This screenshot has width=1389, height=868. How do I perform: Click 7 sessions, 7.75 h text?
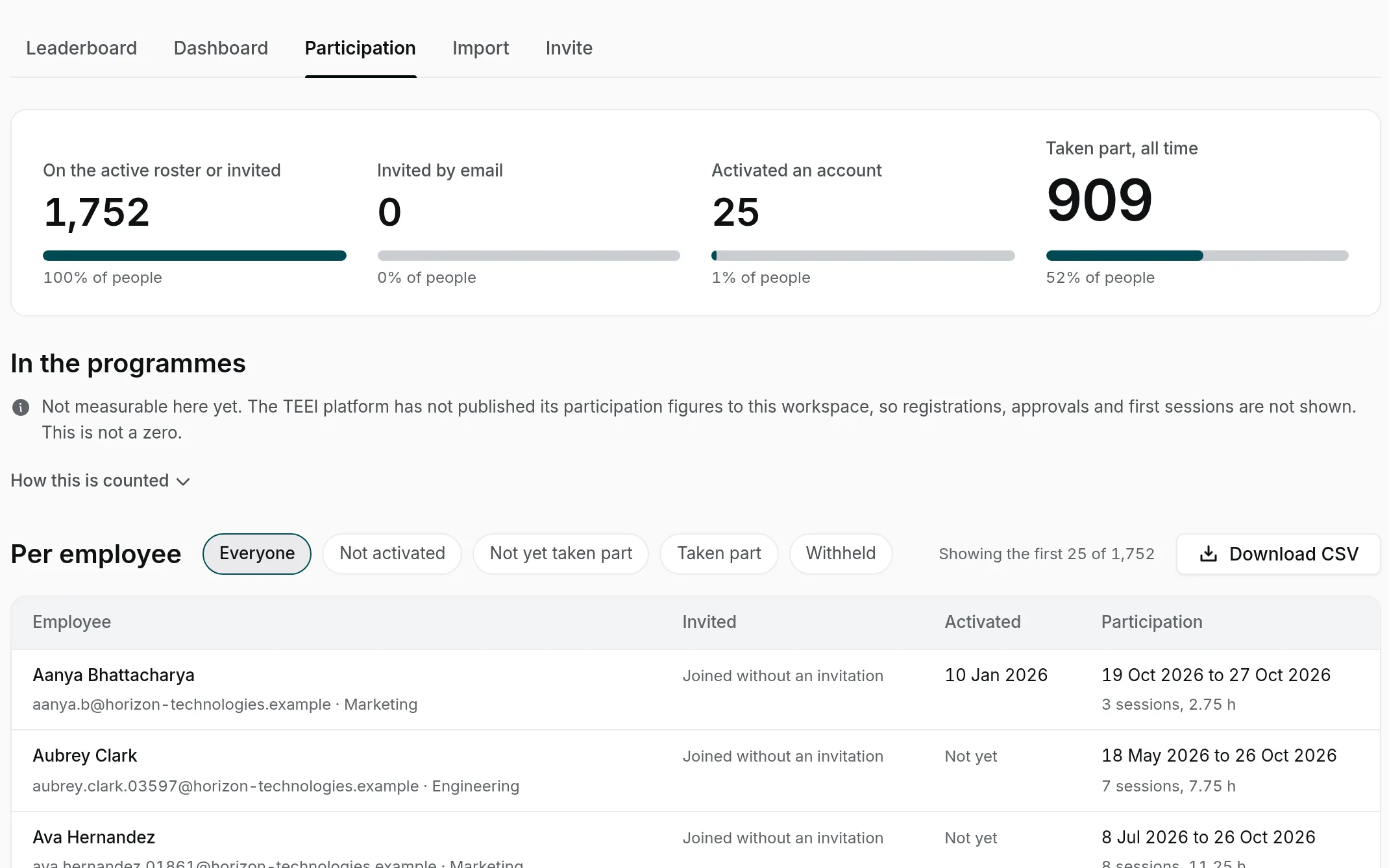click(1169, 786)
